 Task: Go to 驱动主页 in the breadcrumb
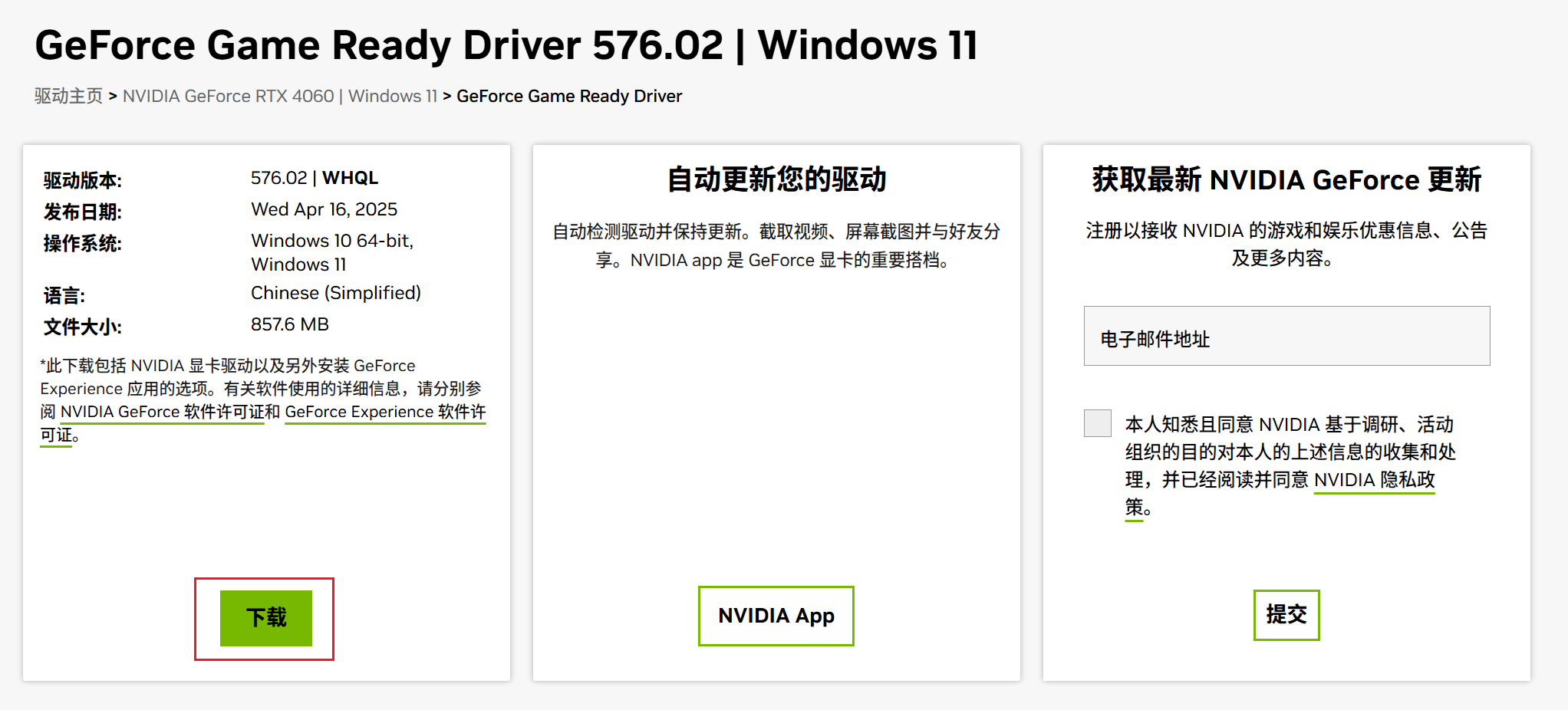[x=68, y=96]
